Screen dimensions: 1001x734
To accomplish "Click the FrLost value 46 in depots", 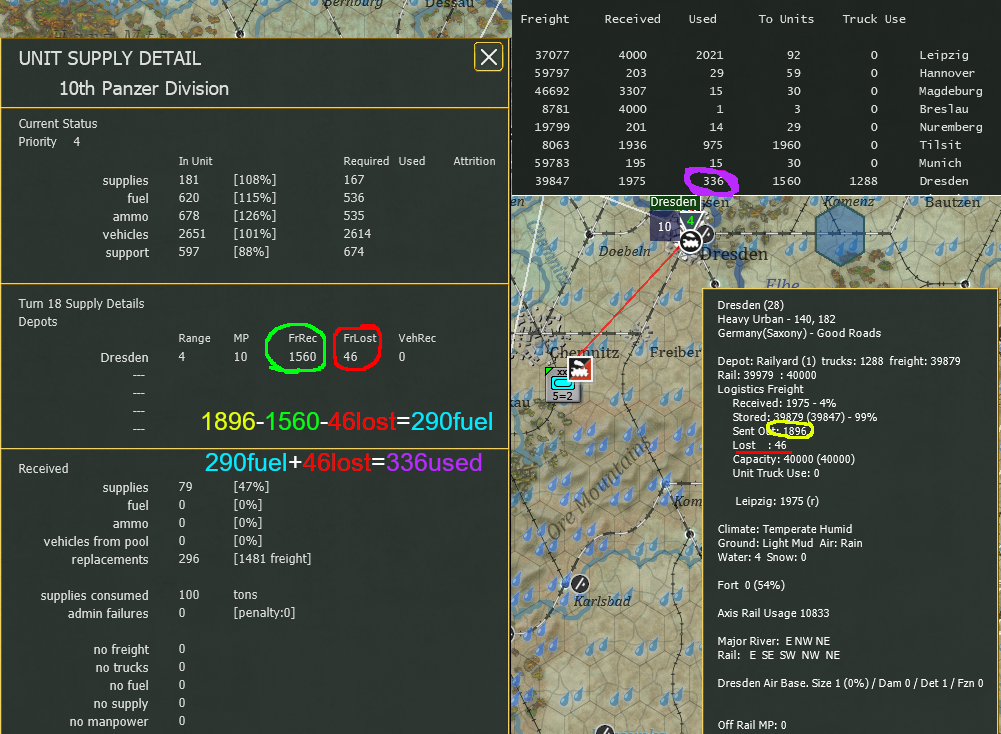I will tap(350, 357).
